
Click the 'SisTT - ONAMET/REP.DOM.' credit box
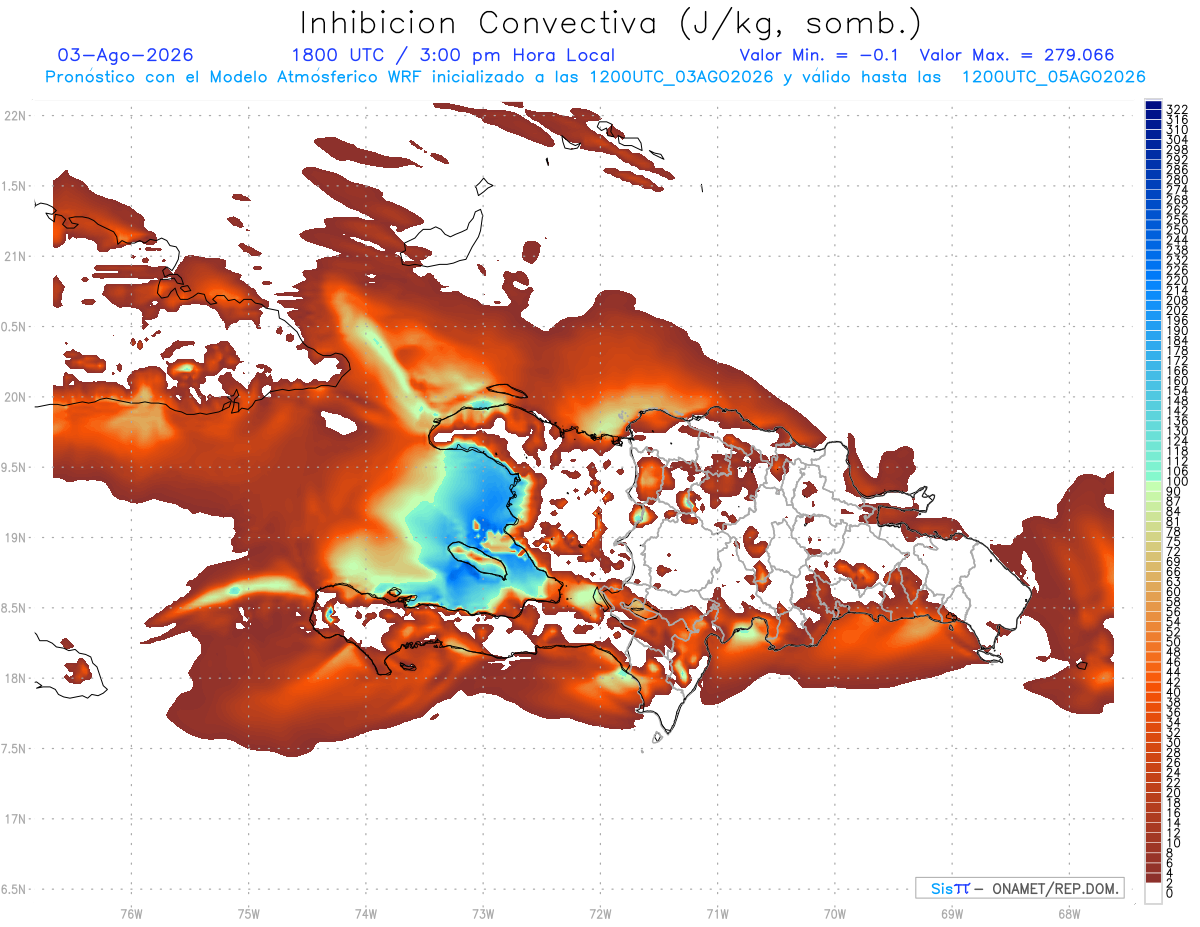pos(1019,888)
